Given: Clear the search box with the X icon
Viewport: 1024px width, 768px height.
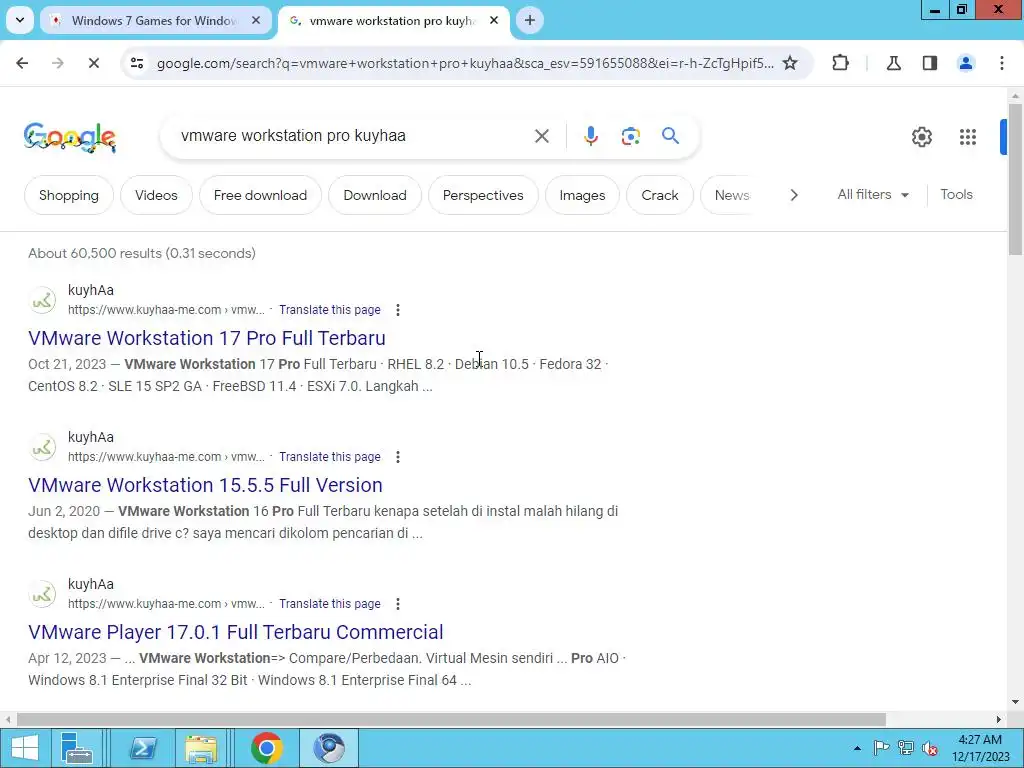Looking at the screenshot, I should [x=542, y=136].
